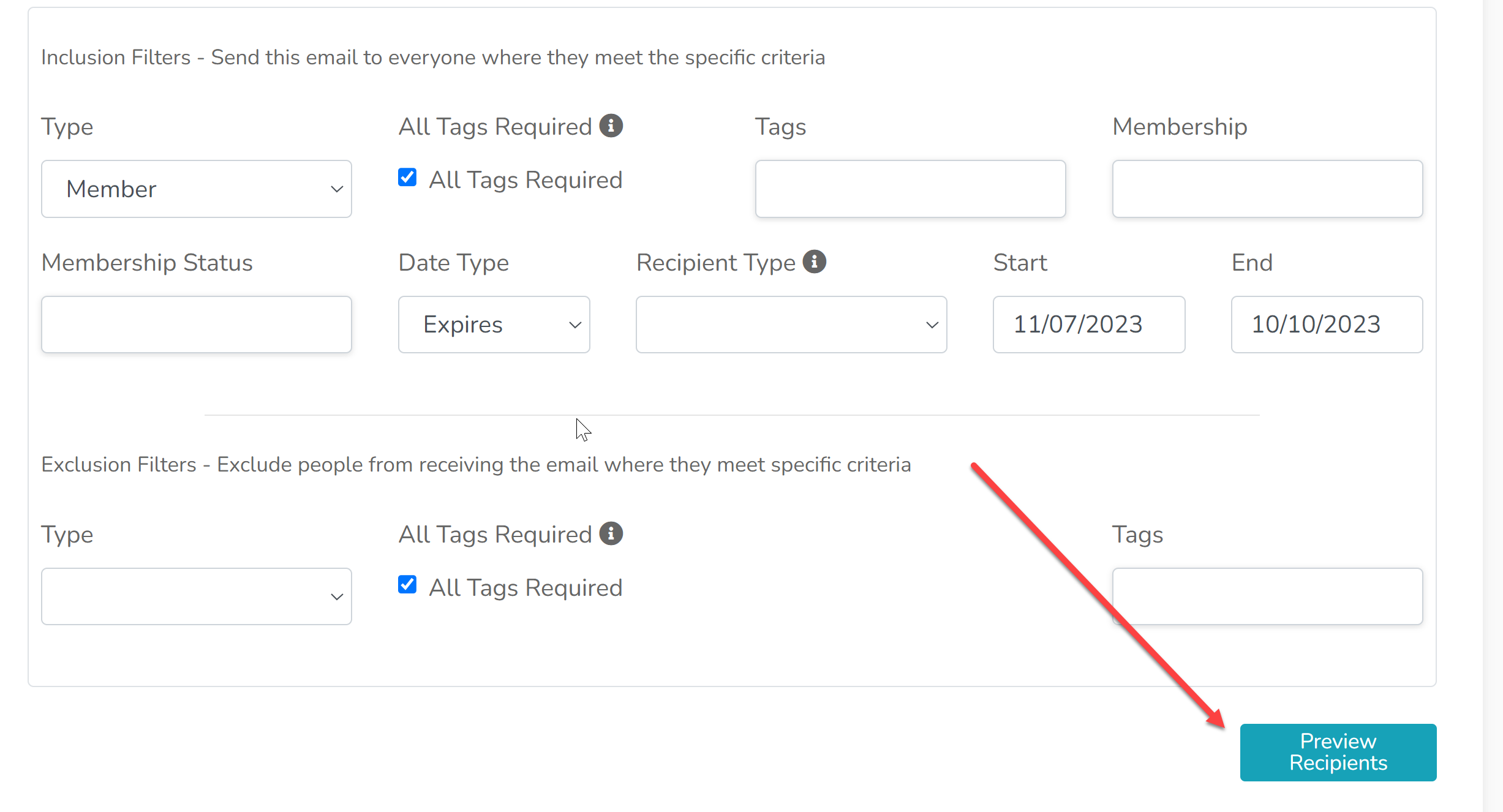Click the inclusion All Tags Required checkbox label
The image size is (1503, 812).
coord(525,180)
